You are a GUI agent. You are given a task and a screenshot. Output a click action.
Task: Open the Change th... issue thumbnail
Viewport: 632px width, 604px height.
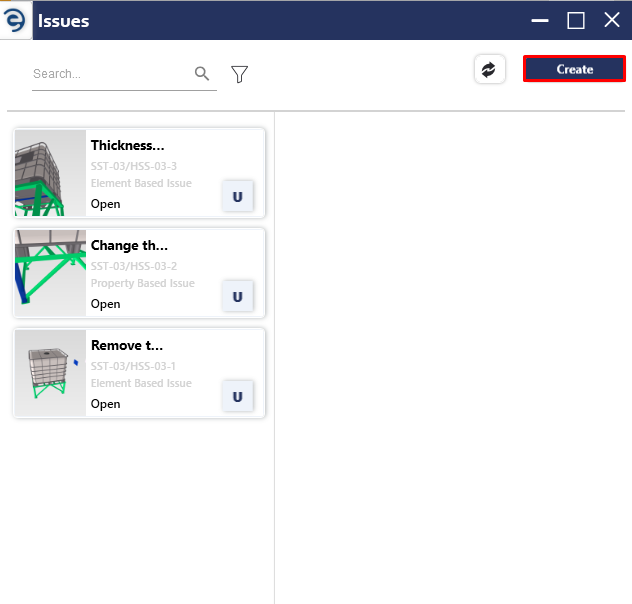50,273
